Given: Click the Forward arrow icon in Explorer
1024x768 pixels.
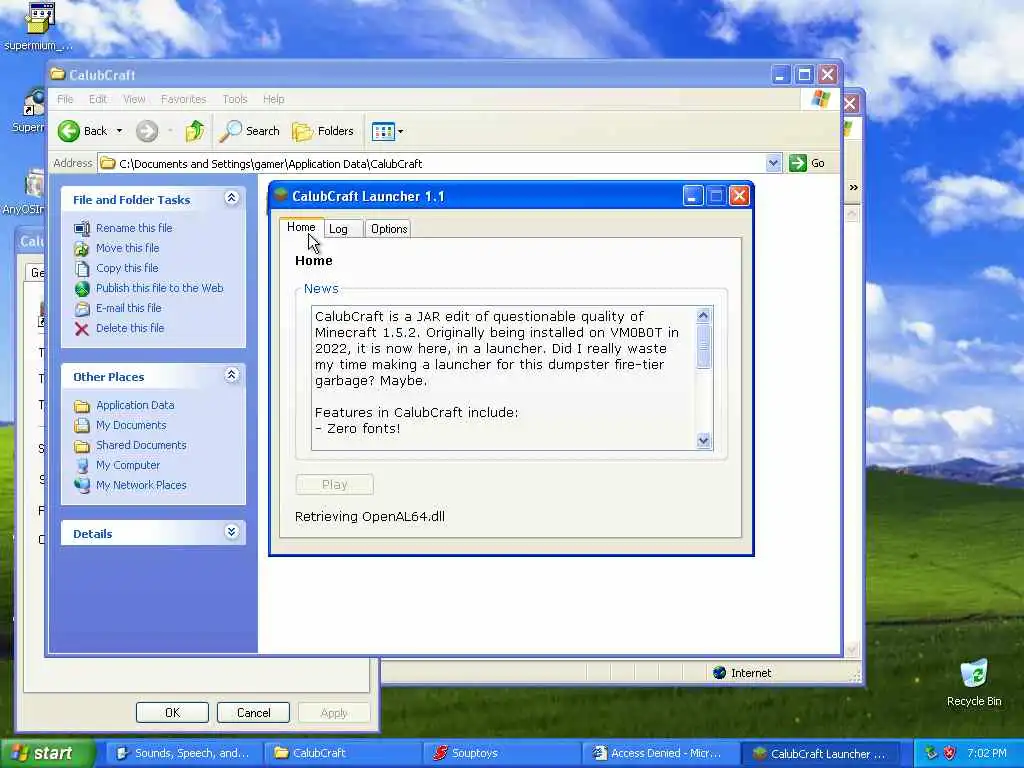Looking at the screenshot, I should click(147, 131).
